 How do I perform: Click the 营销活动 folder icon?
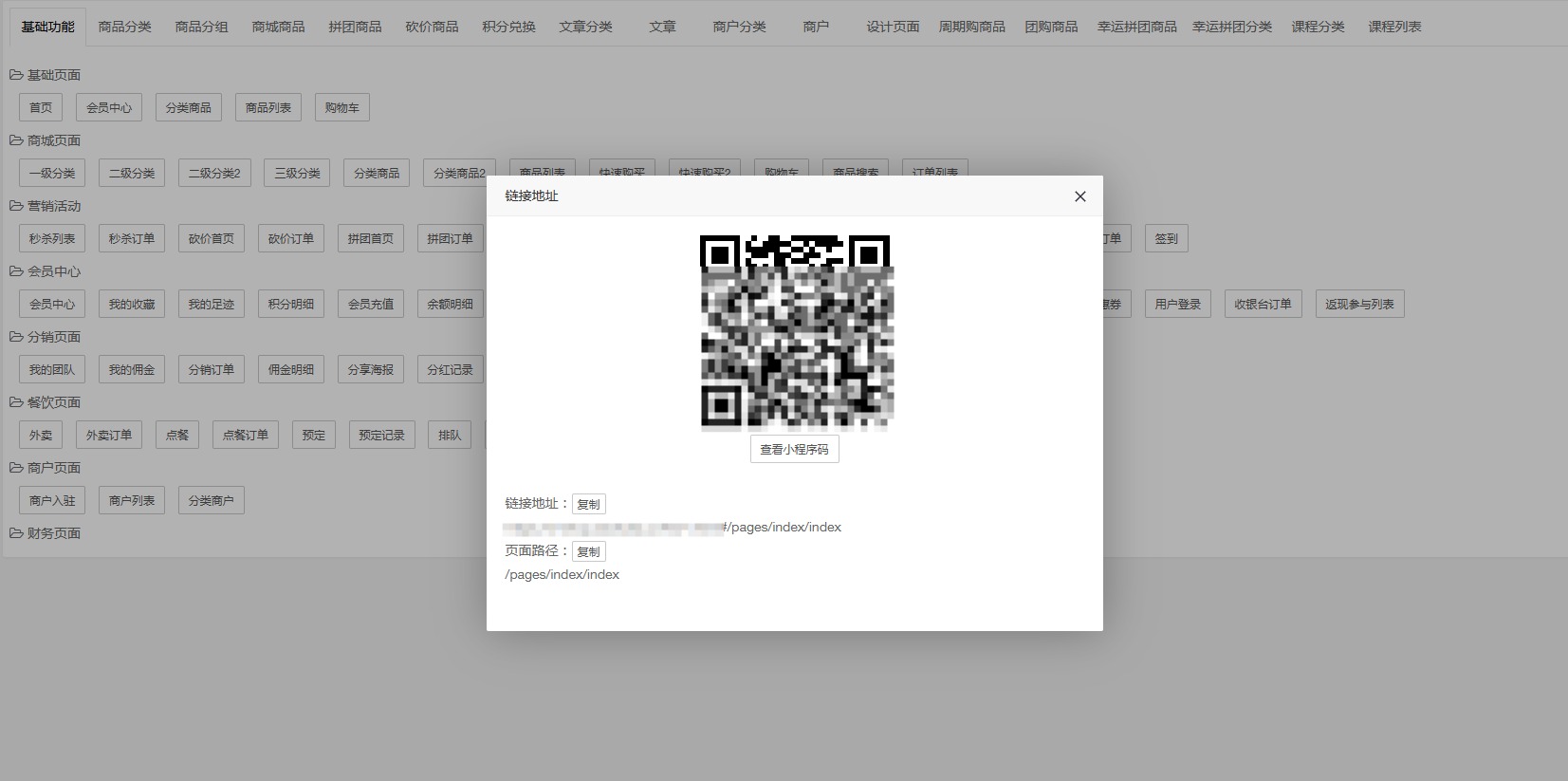tap(16, 206)
